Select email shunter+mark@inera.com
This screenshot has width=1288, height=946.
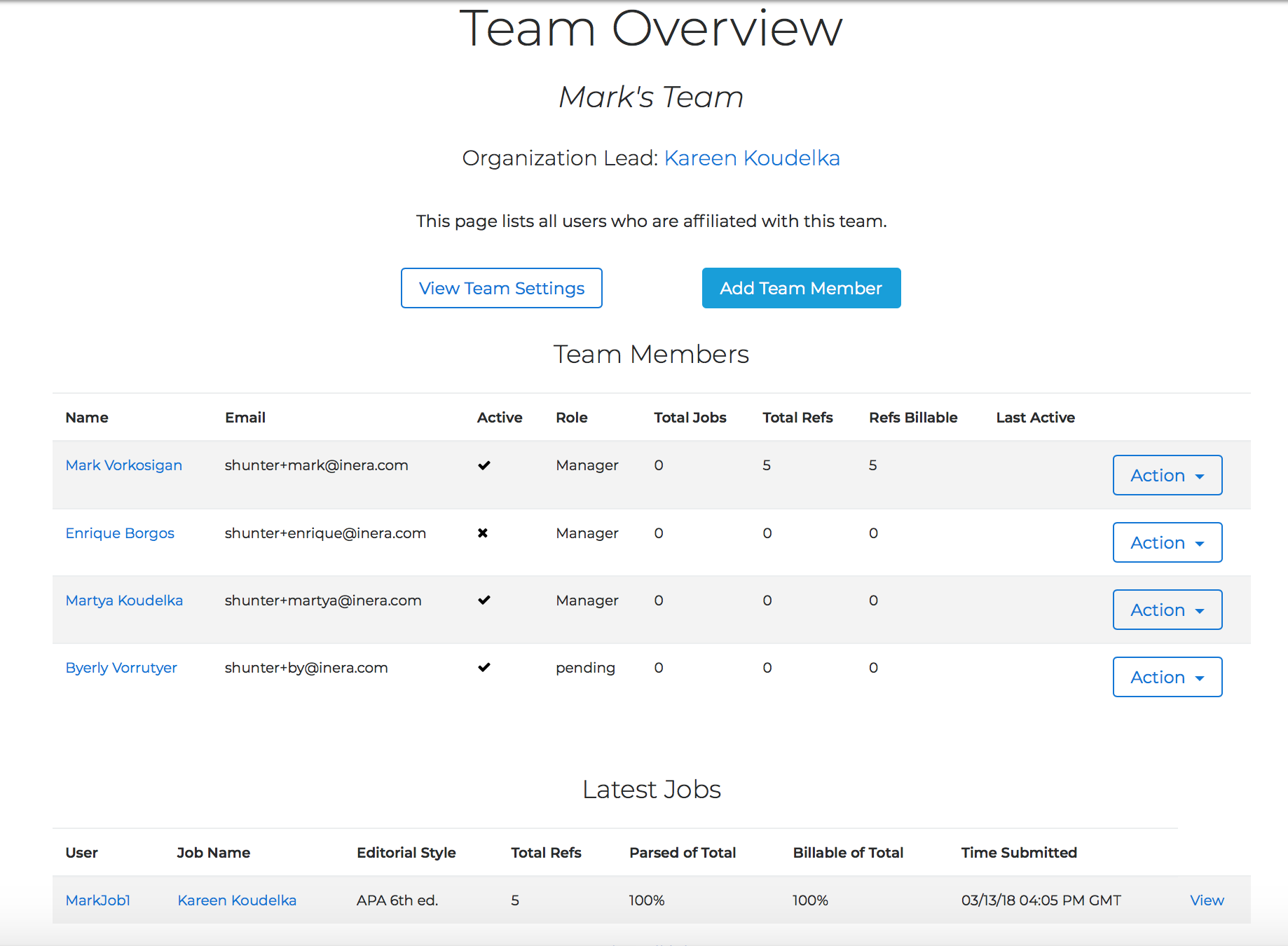(x=316, y=465)
